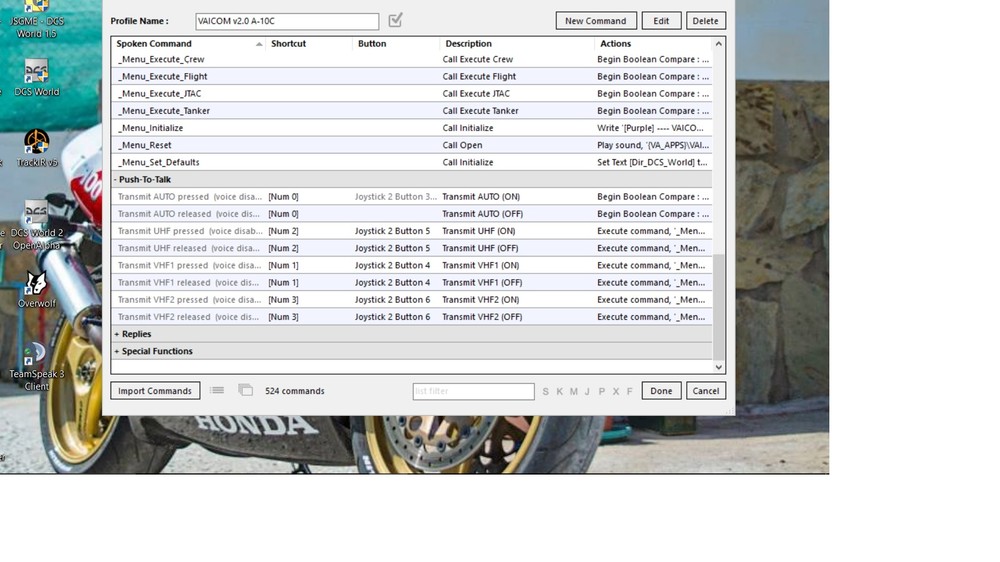Open the TeamSpeak 3 Client shortcut
The image size is (1000, 562).
click(x=36, y=366)
